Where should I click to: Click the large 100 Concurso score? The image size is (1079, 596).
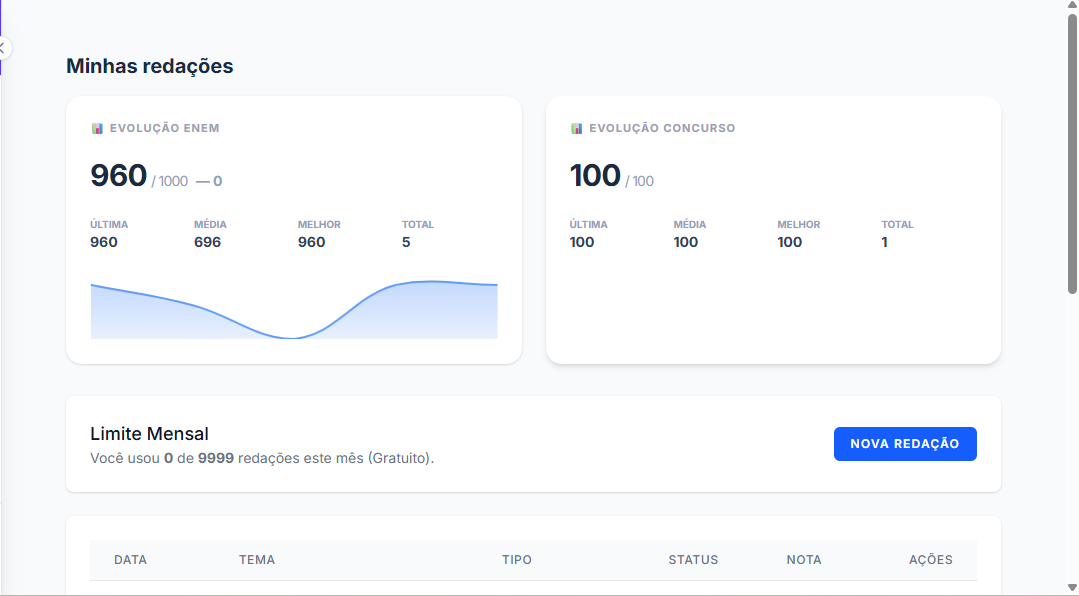click(595, 175)
